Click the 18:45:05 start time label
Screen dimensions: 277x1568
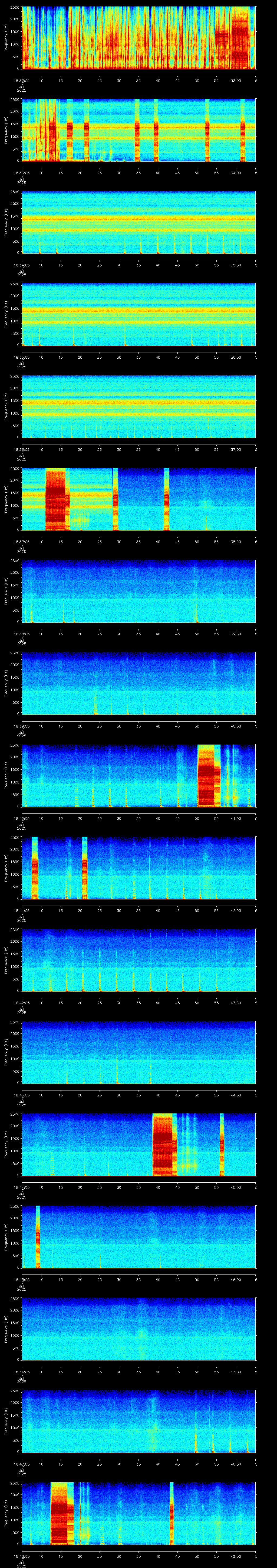(21, 1279)
